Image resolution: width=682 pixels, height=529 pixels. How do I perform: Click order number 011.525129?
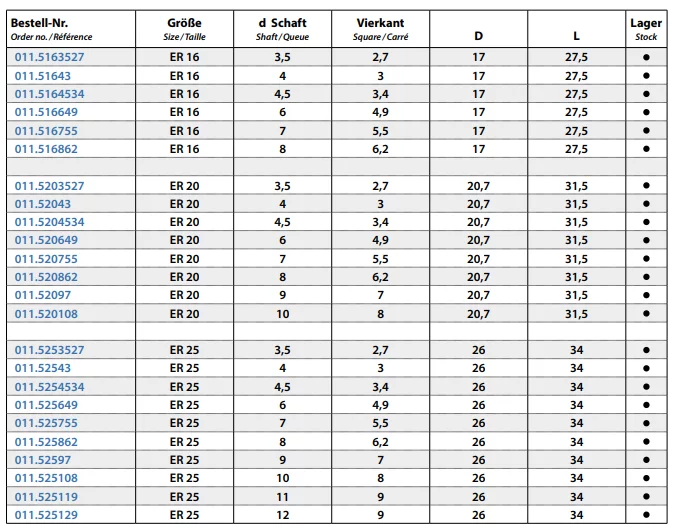tap(46, 515)
